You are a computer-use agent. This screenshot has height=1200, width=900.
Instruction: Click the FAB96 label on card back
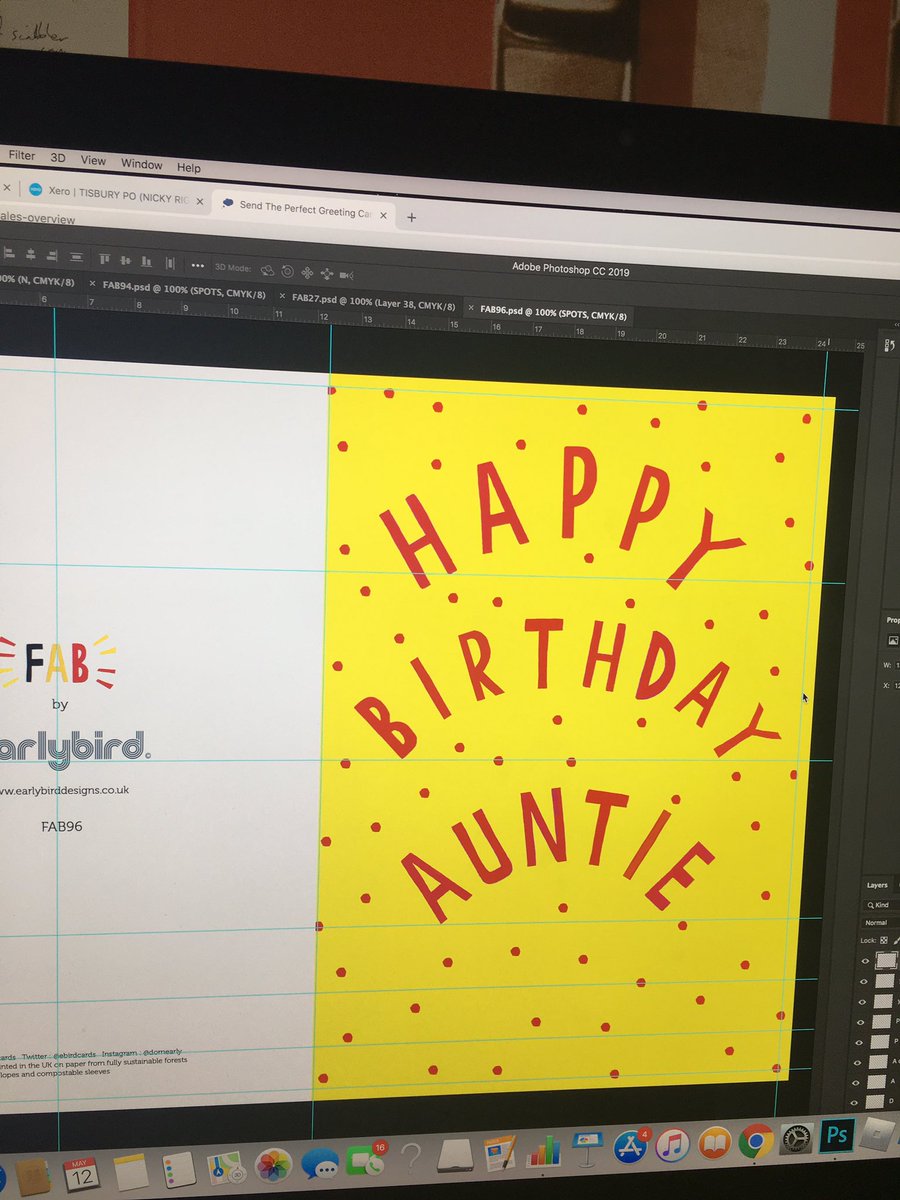point(61,826)
